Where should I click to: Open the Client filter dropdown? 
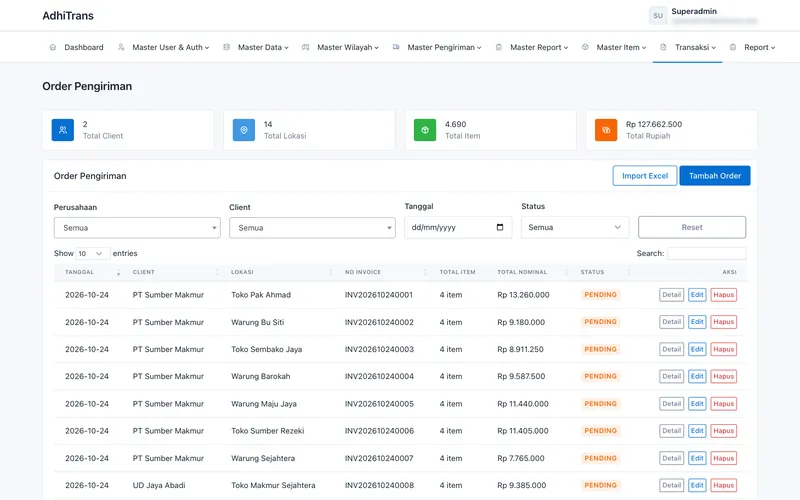coord(312,228)
